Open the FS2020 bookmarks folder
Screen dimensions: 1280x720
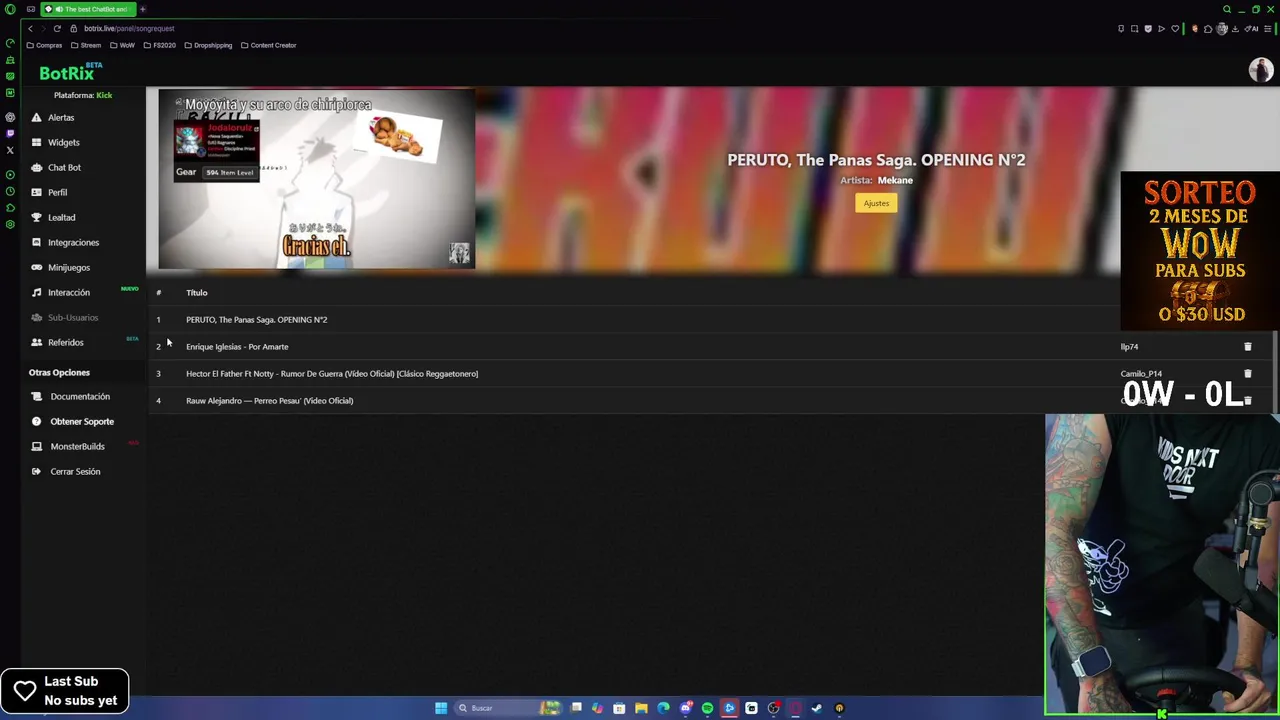(160, 45)
